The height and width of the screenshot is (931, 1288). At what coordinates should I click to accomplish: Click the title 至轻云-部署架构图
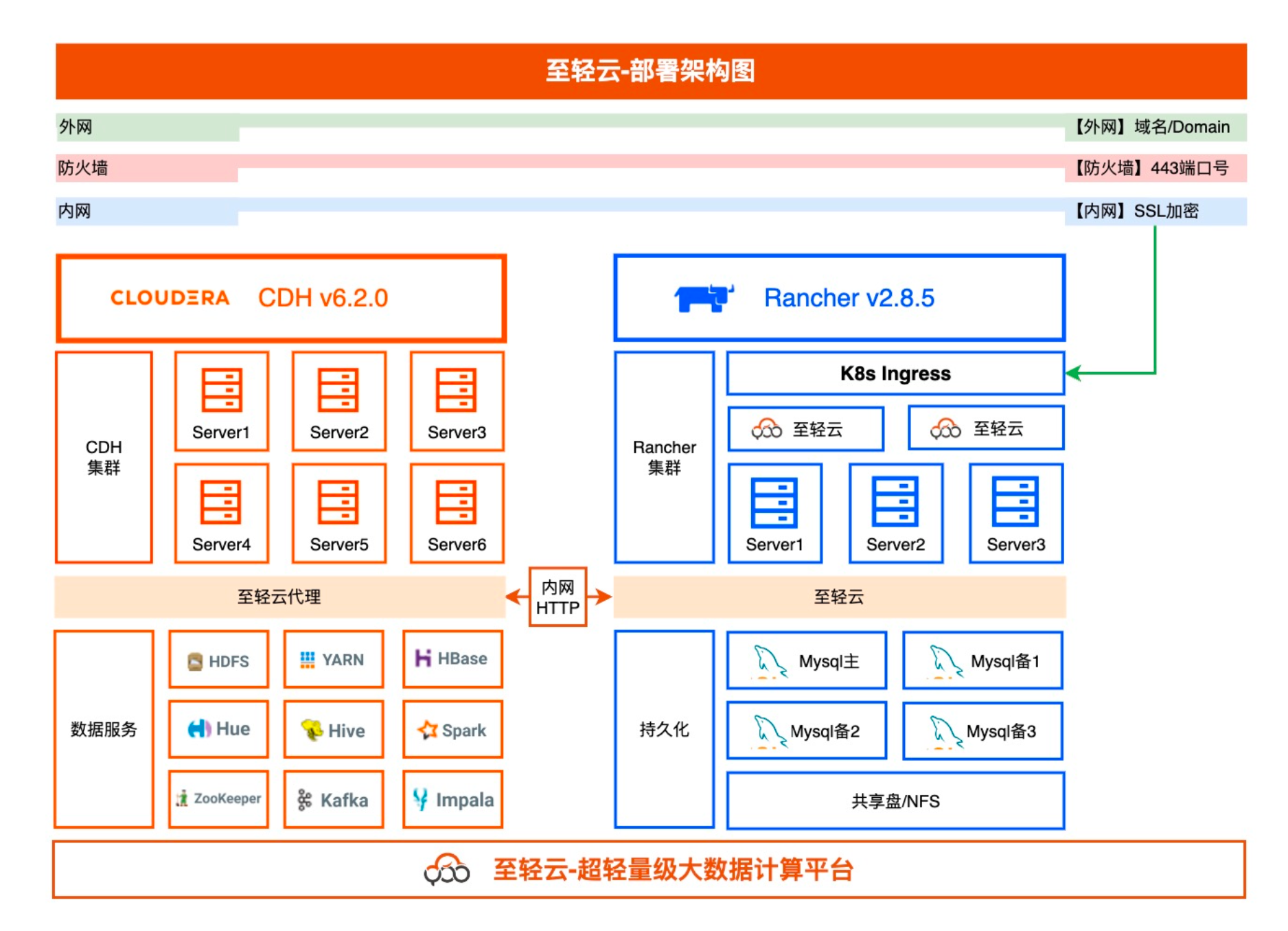tap(650, 71)
